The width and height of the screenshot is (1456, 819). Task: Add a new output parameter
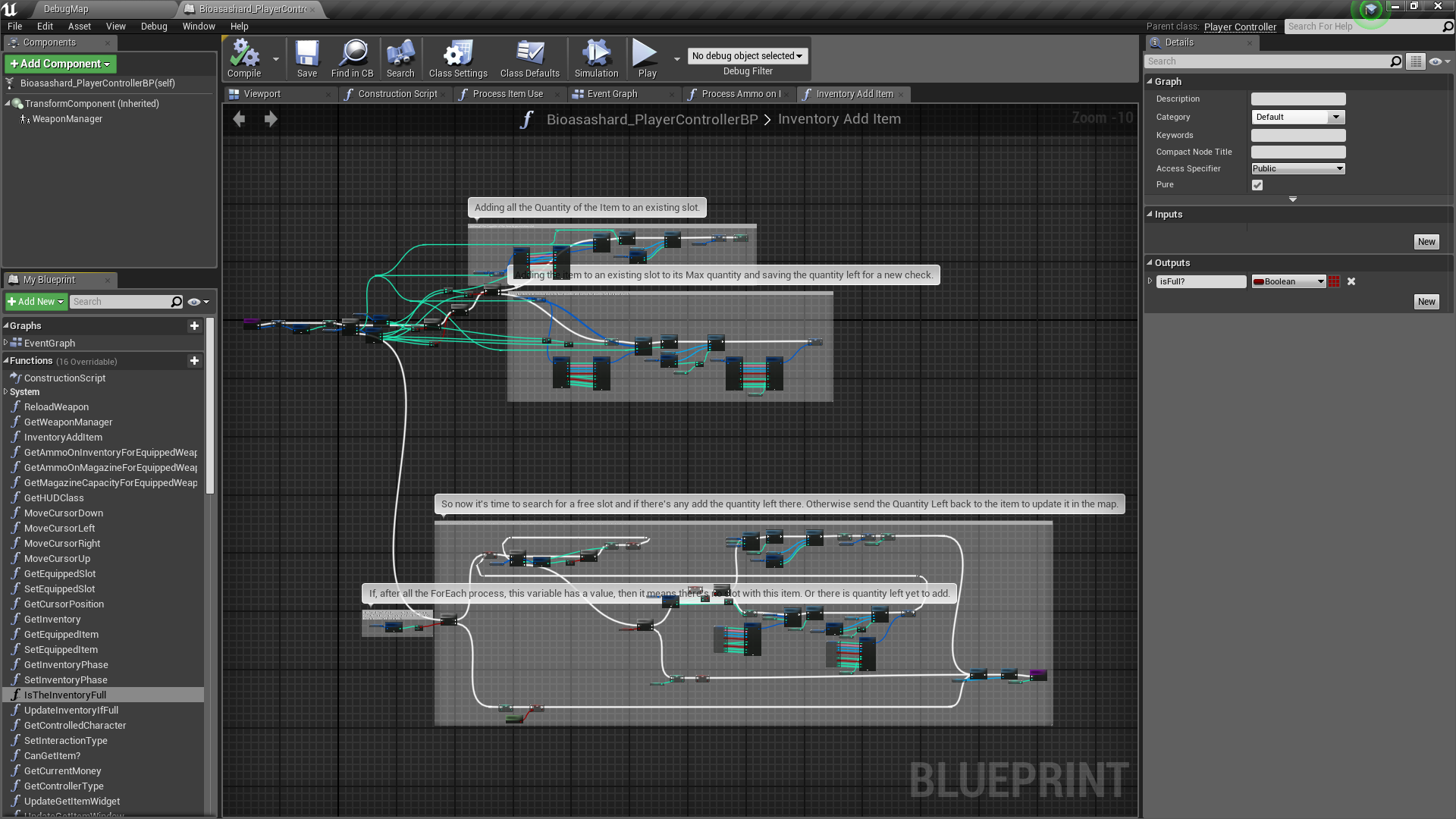1426,302
